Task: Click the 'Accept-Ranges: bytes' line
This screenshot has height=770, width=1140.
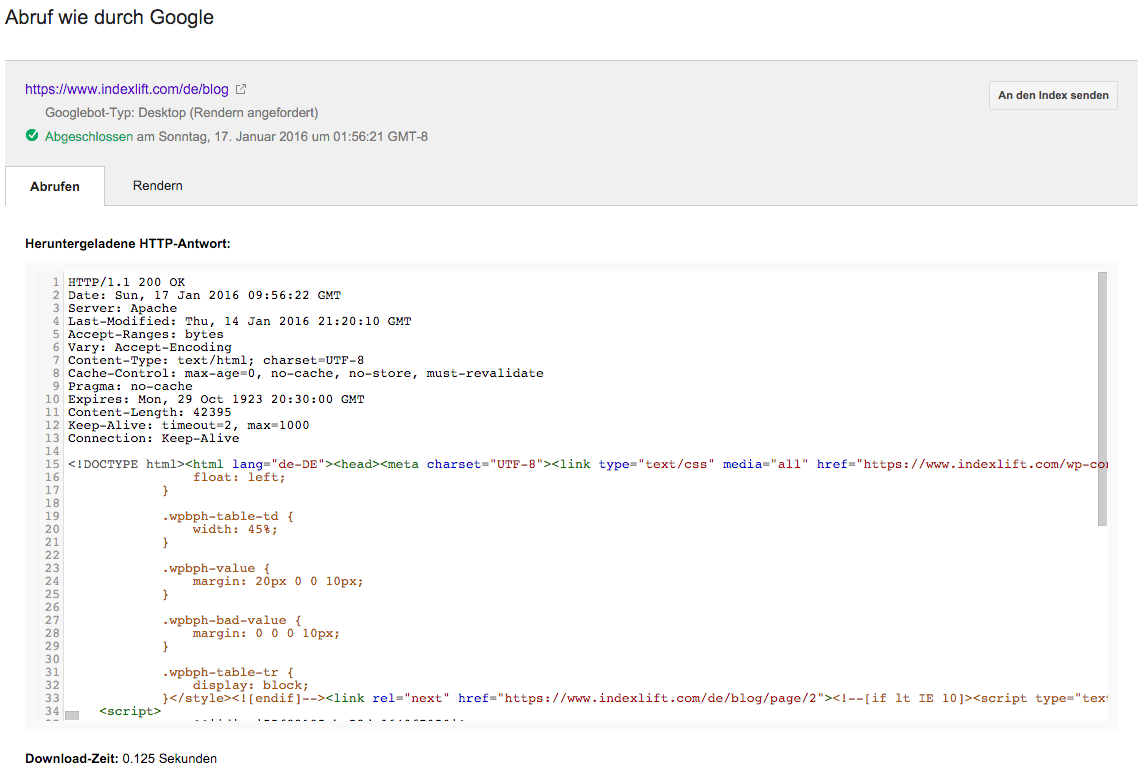Action: (x=145, y=334)
